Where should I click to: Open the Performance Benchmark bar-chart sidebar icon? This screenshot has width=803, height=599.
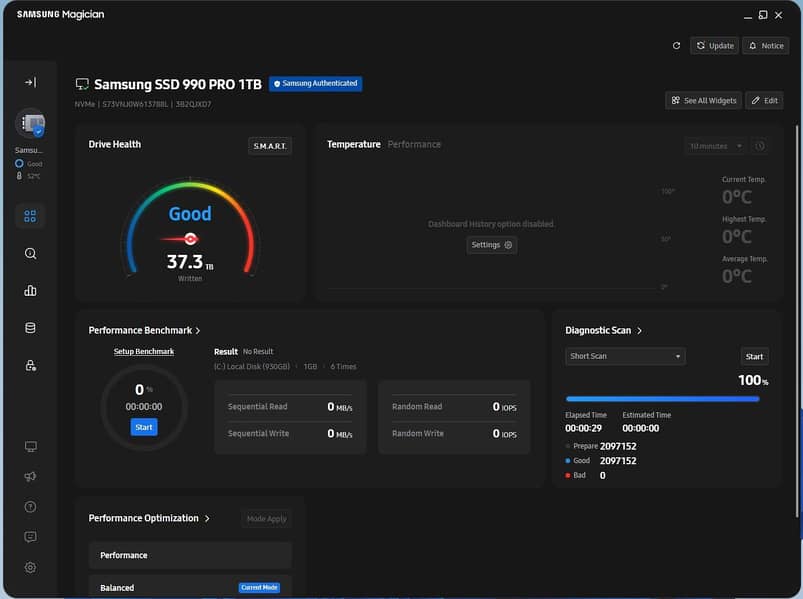(30, 291)
